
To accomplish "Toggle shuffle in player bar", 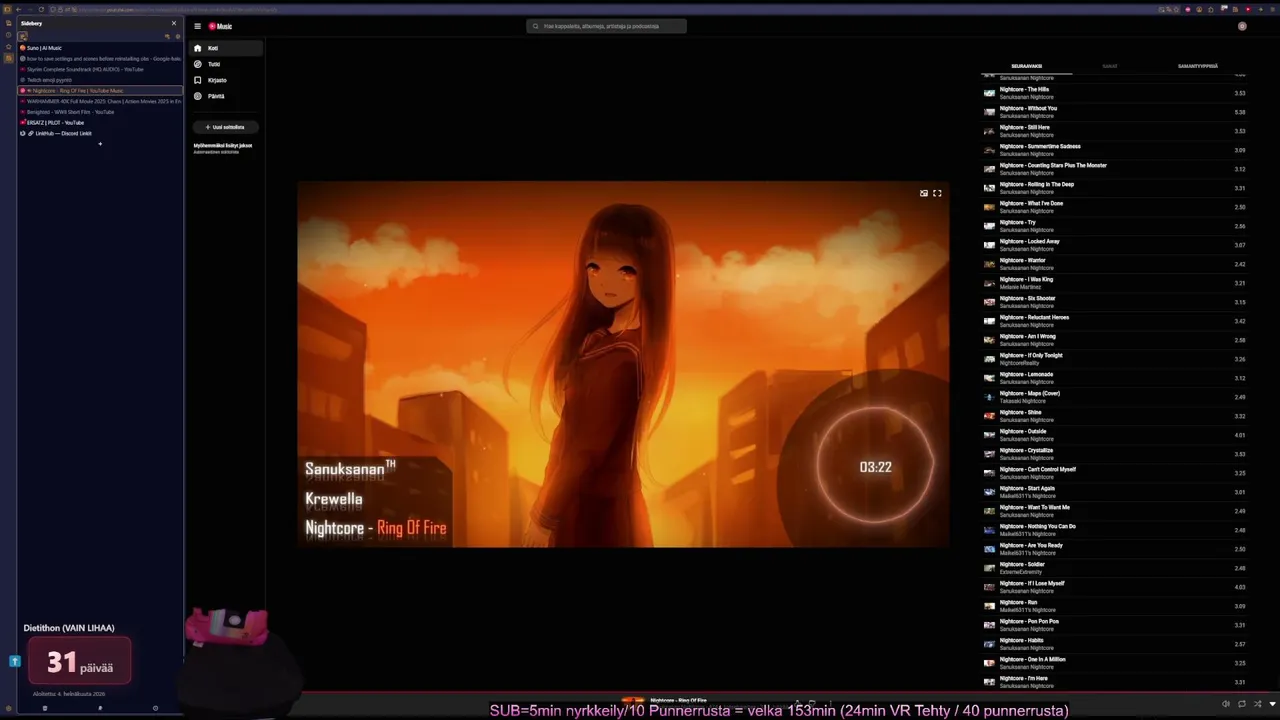I will click(1257, 704).
